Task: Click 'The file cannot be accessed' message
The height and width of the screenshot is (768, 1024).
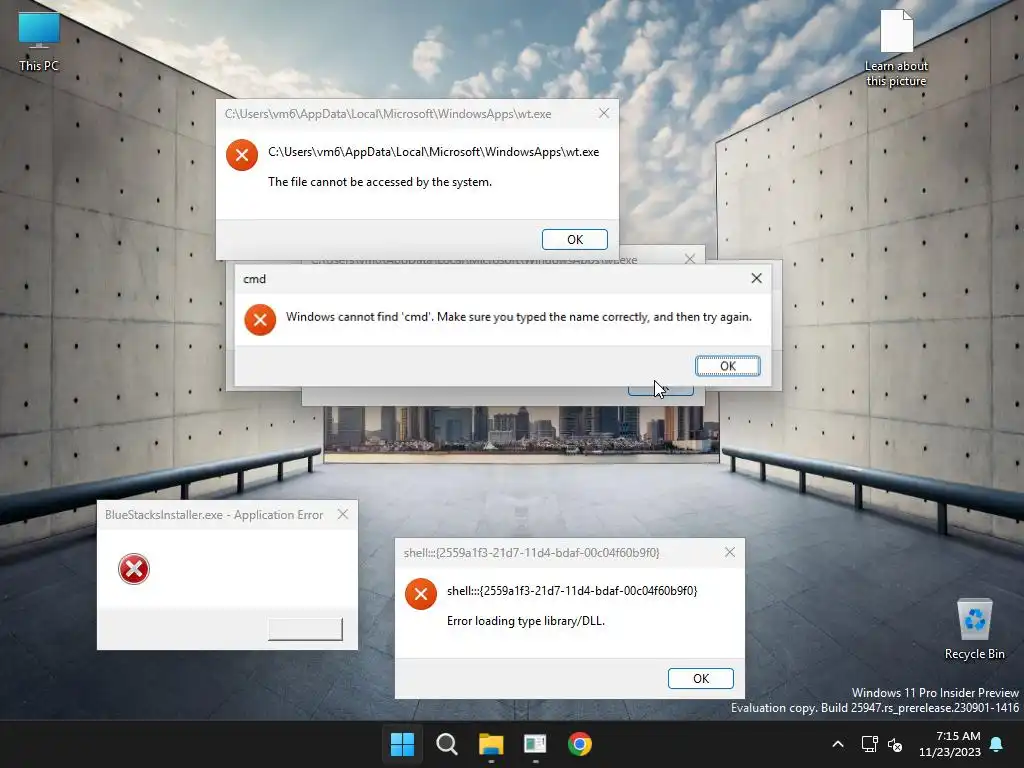Action: (x=379, y=182)
